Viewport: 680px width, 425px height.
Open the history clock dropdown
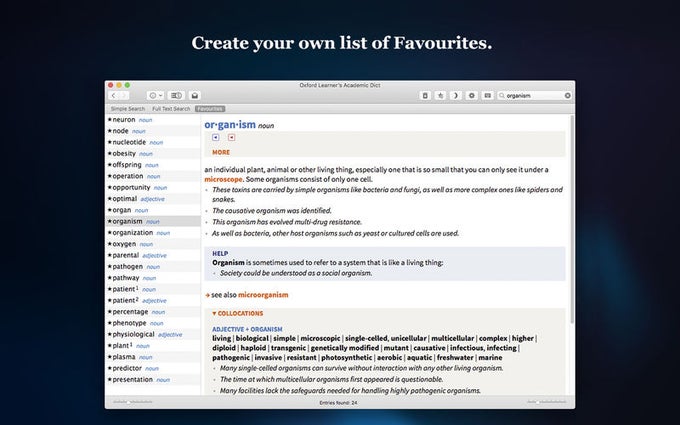[x=155, y=95]
